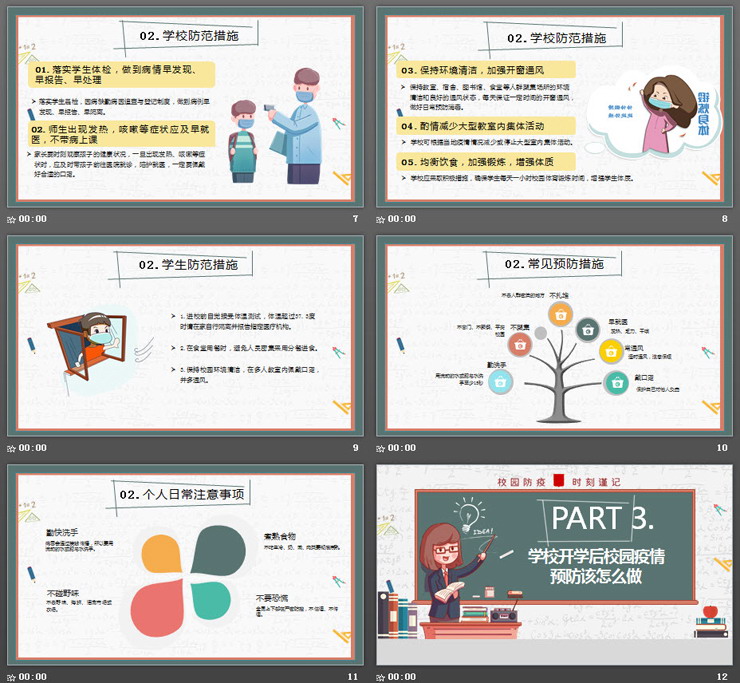Click the transition star icon under slide 12

click(x=380, y=677)
